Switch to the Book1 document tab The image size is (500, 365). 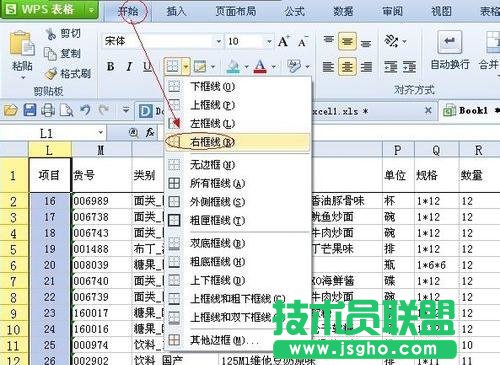[x=471, y=110]
